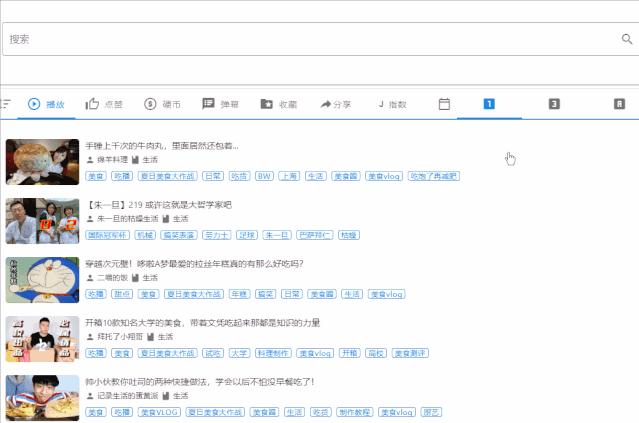Image resolution: width=639 pixels, height=423 pixels.
Task: Select the 指数 index tab
Action: (x=392, y=104)
